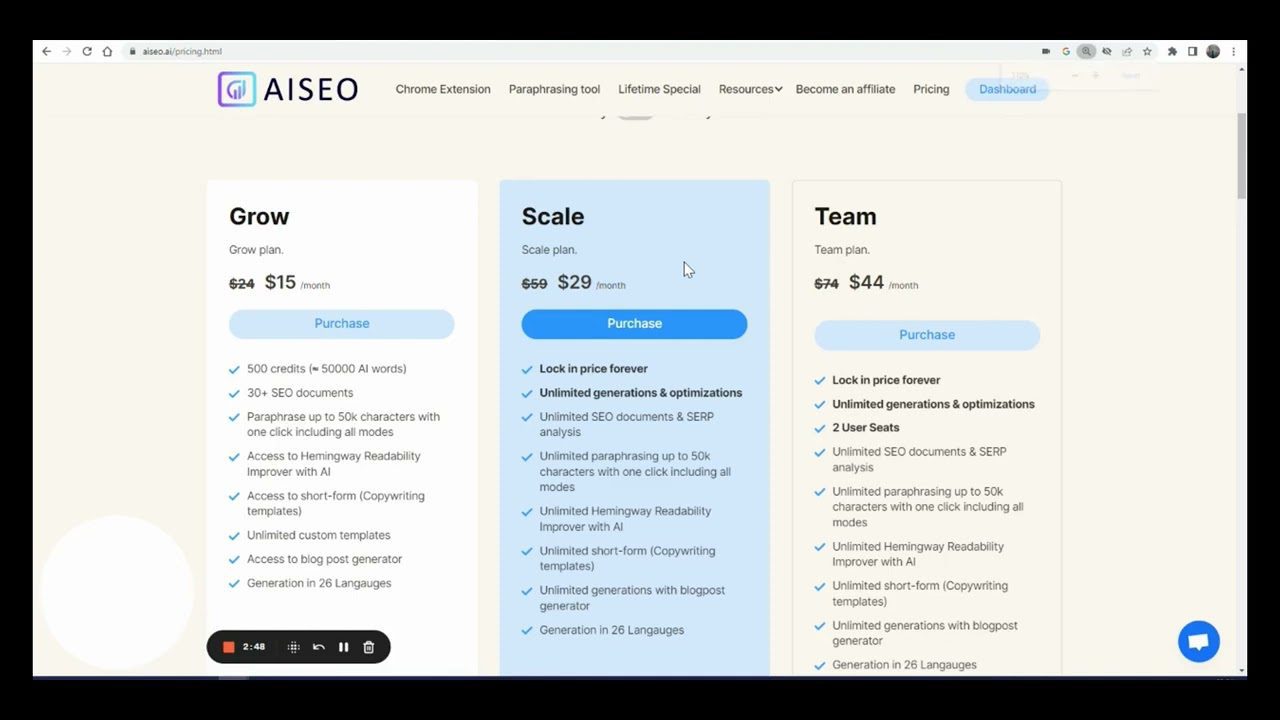The image size is (1280, 720).
Task: Open Become an affiliate page
Action: point(845,89)
